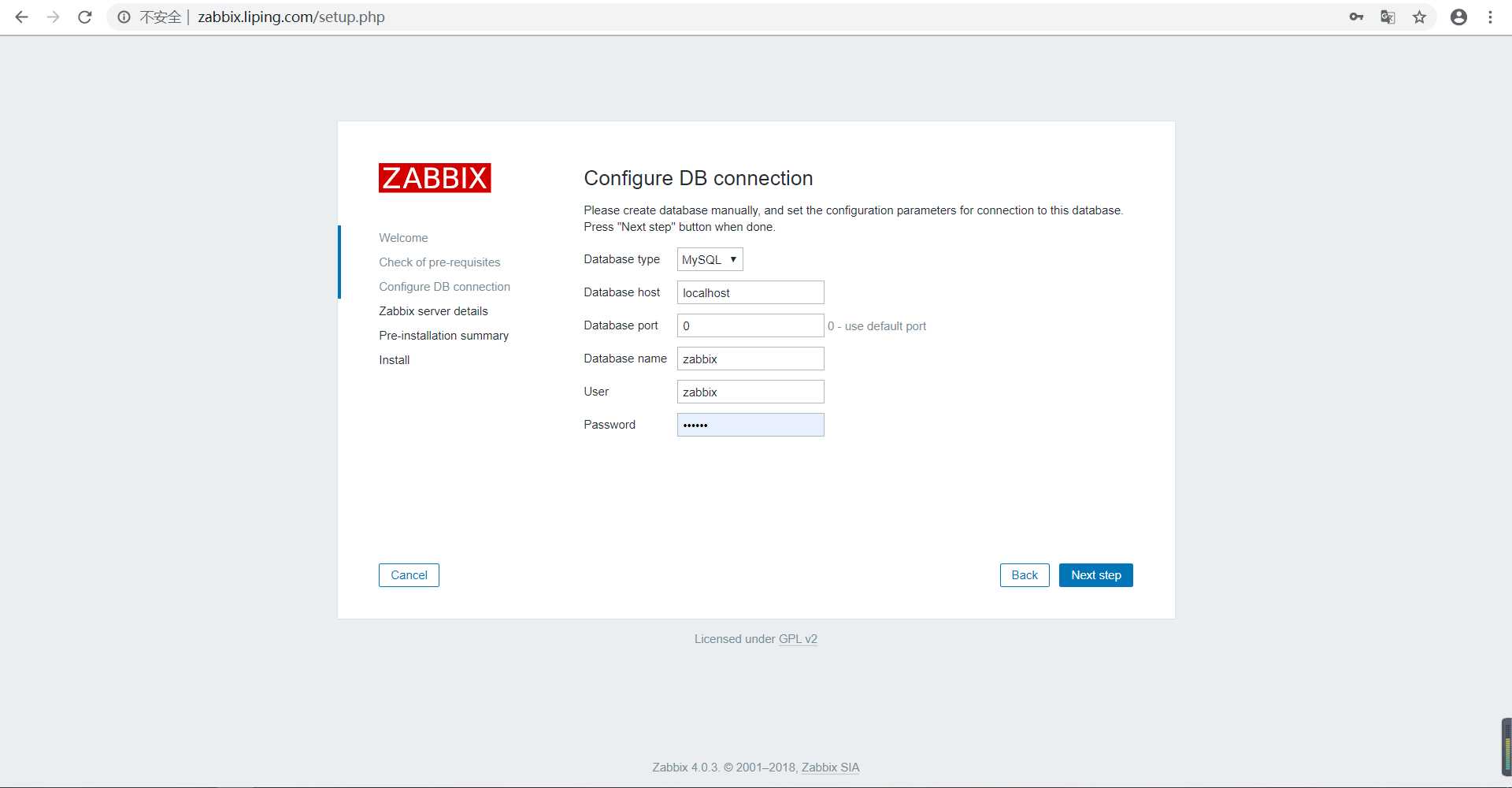Image resolution: width=1512 pixels, height=788 pixels.
Task: Click the Database port field
Action: (750, 325)
